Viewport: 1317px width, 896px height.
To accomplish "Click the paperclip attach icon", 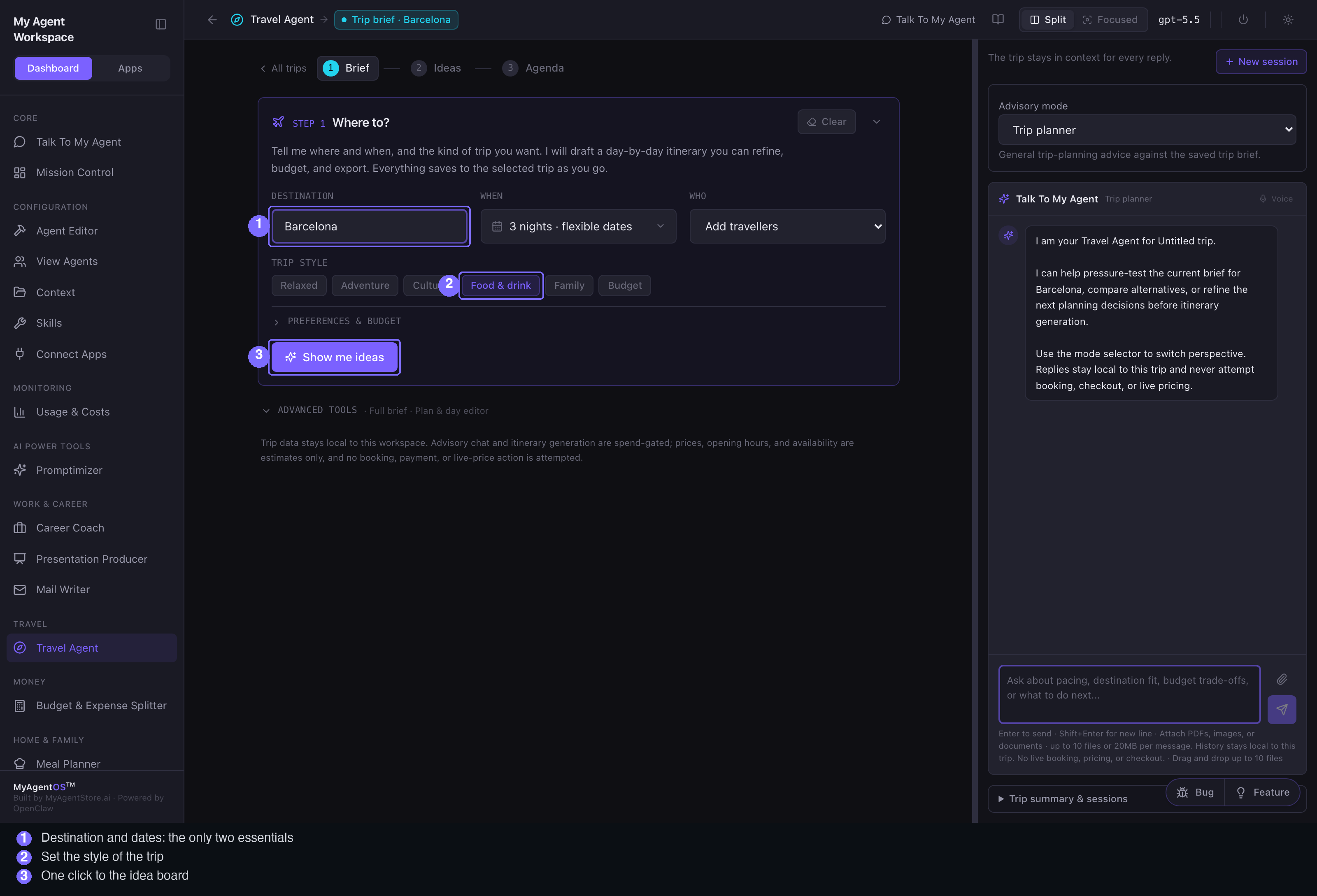I will (x=1282, y=679).
